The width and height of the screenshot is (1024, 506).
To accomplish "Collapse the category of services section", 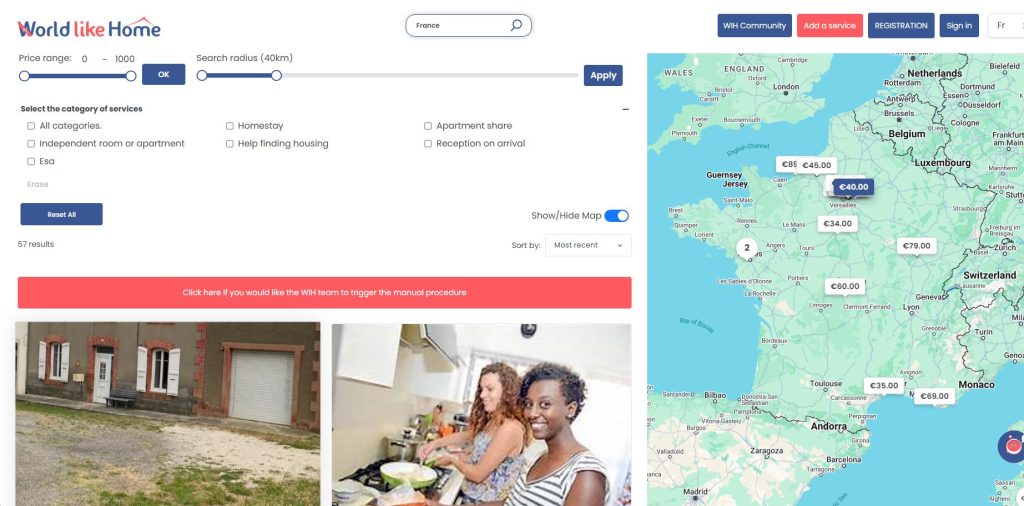I will point(626,109).
